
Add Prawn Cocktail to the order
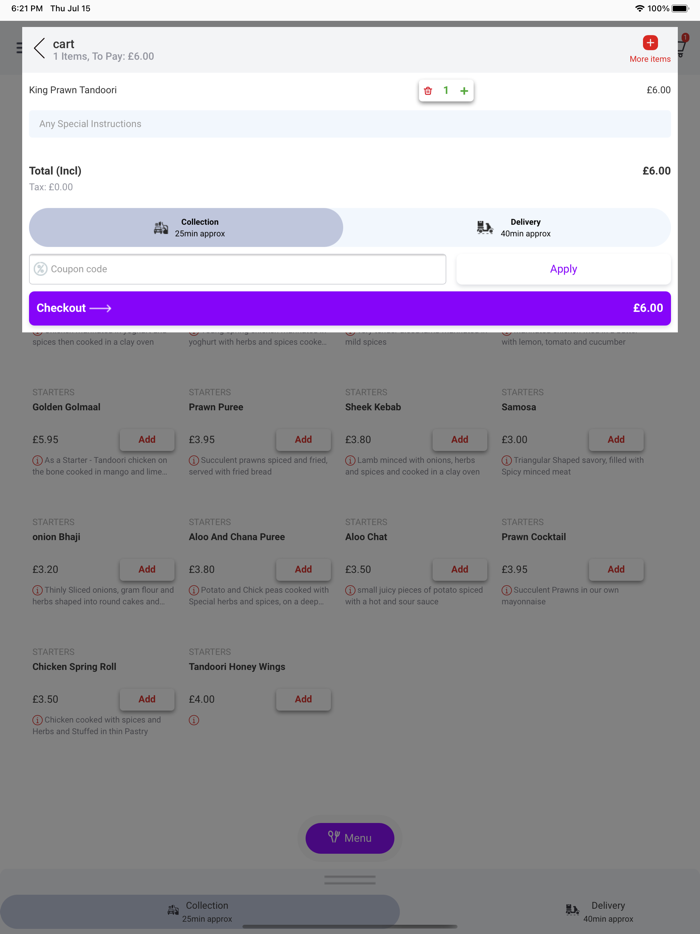point(616,569)
